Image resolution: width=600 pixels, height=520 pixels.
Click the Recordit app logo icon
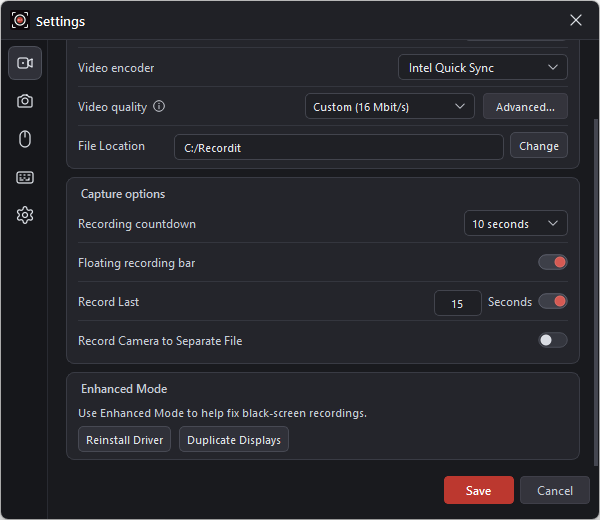pyautogui.click(x=20, y=21)
